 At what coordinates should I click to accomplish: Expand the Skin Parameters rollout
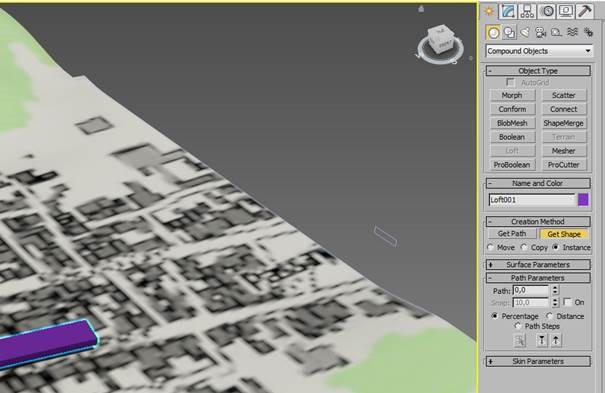538,361
